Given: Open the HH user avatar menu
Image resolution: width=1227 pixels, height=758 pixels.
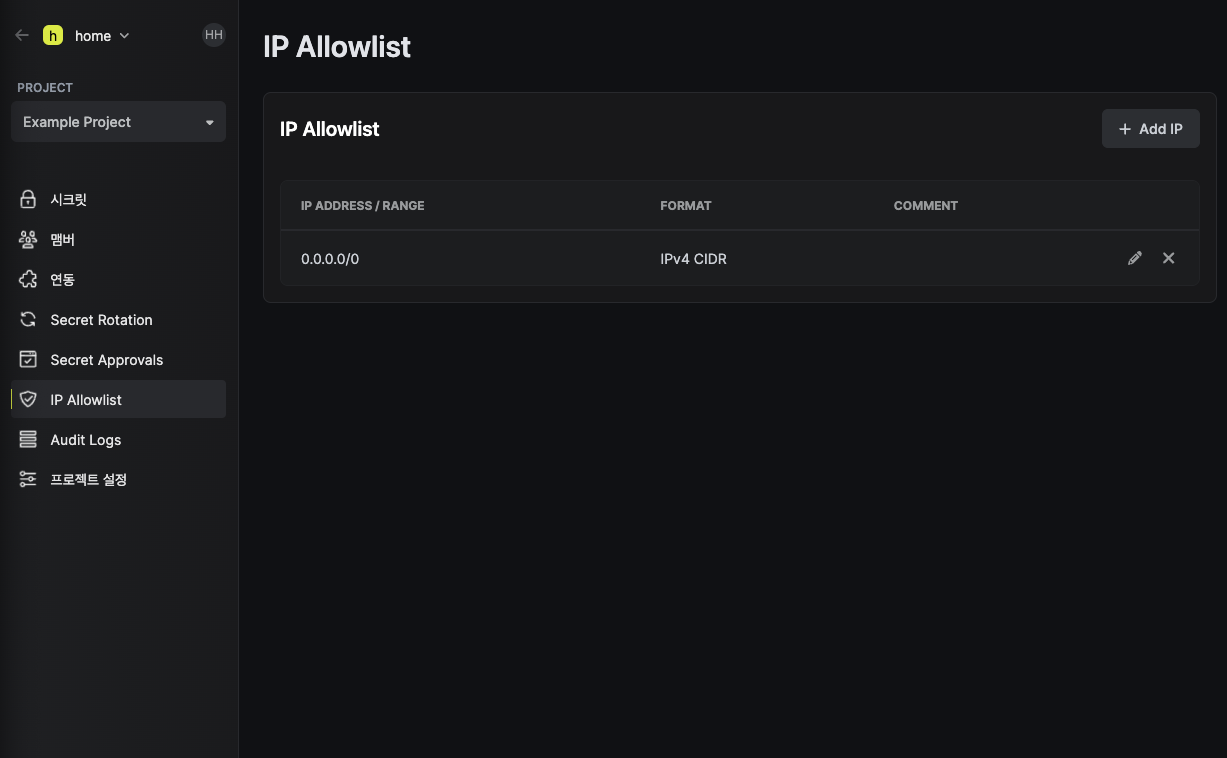Looking at the screenshot, I should (x=214, y=35).
